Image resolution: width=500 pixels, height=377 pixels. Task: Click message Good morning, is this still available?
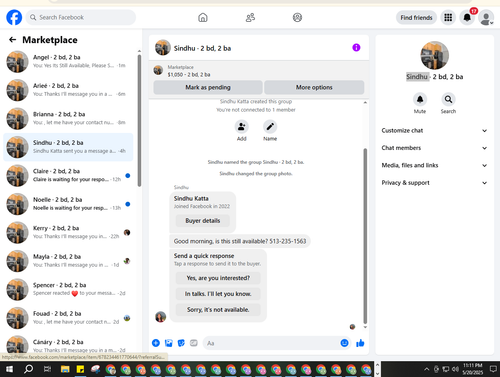click(x=240, y=241)
